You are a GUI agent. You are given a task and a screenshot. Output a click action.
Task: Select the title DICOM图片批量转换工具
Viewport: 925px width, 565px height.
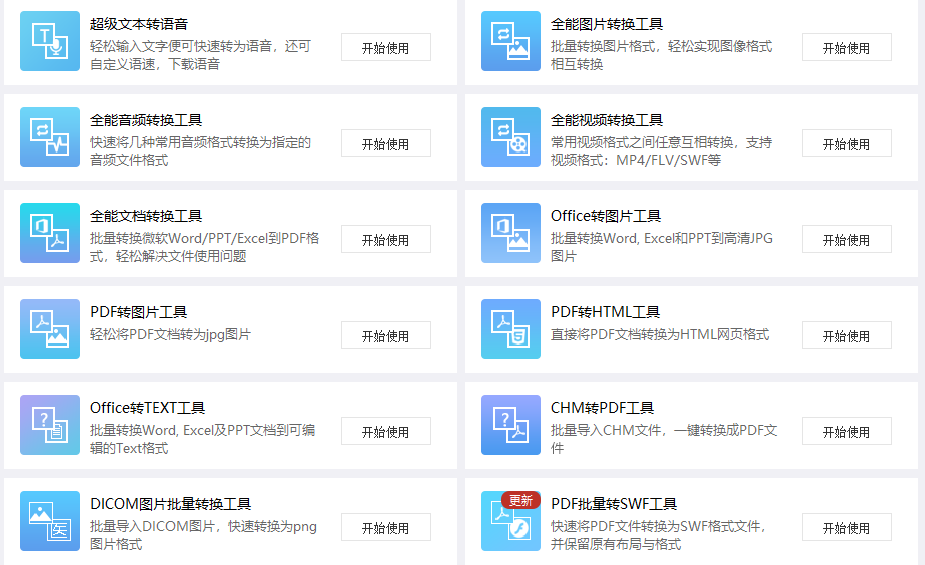[x=170, y=504]
